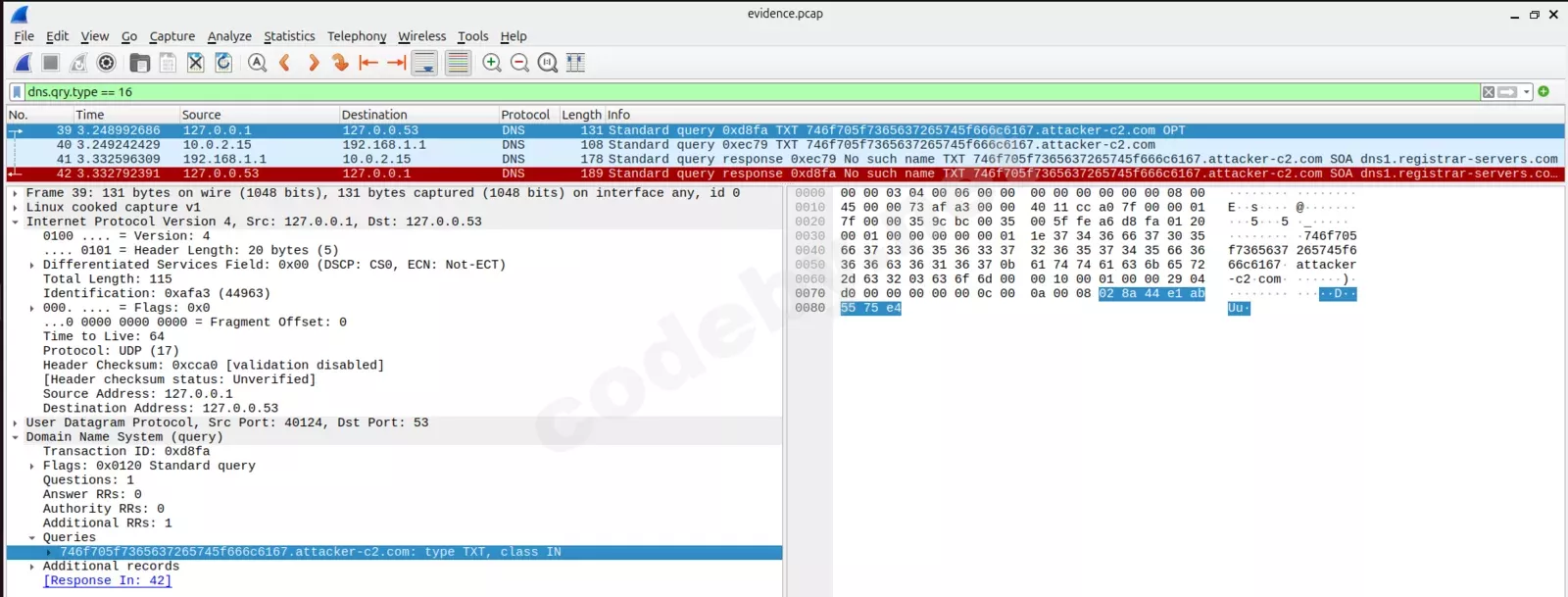Close the capture file with the X icon
The height and width of the screenshot is (597, 1568).
coord(196,63)
